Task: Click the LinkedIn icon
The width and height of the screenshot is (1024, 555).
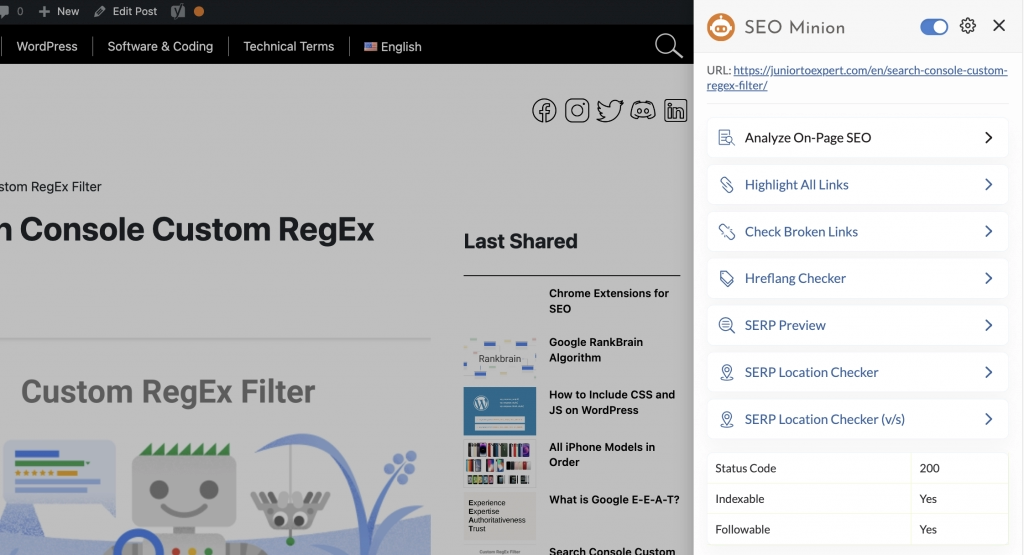Action: pyautogui.click(x=675, y=111)
